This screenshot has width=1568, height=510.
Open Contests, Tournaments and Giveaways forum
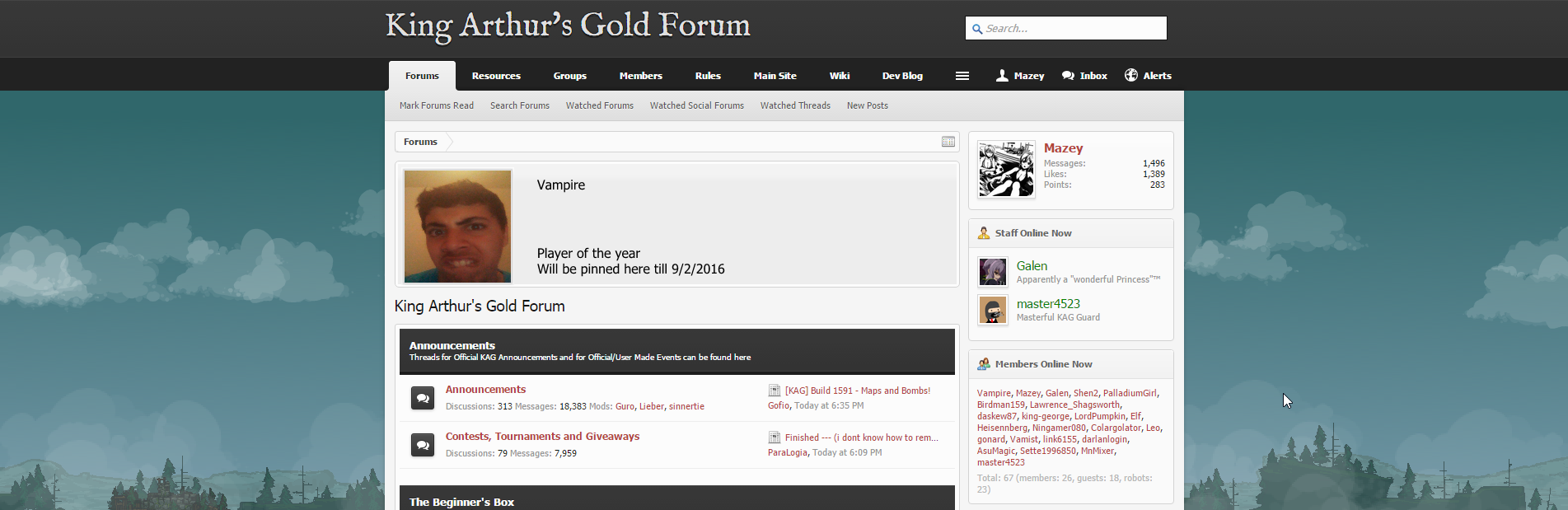pyautogui.click(x=542, y=437)
